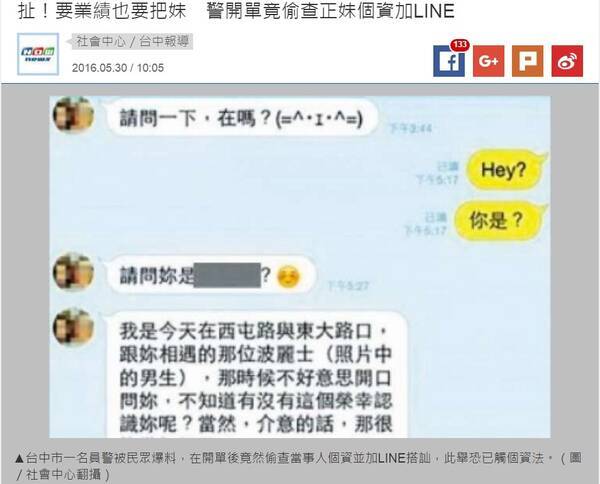This screenshot has width=600, height=484.
Task: Click the blushing emoji in message
Action: pyautogui.click(x=289, y=276)
